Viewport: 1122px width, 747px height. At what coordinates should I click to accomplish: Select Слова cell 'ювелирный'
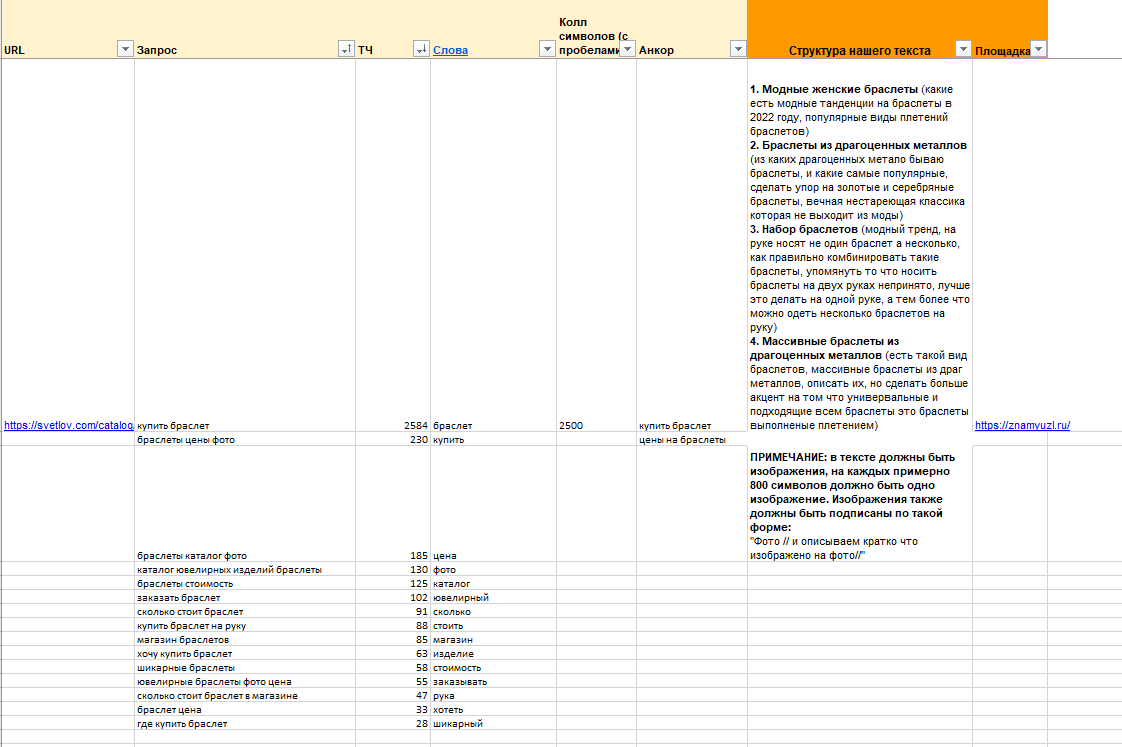tap(493, 597)
